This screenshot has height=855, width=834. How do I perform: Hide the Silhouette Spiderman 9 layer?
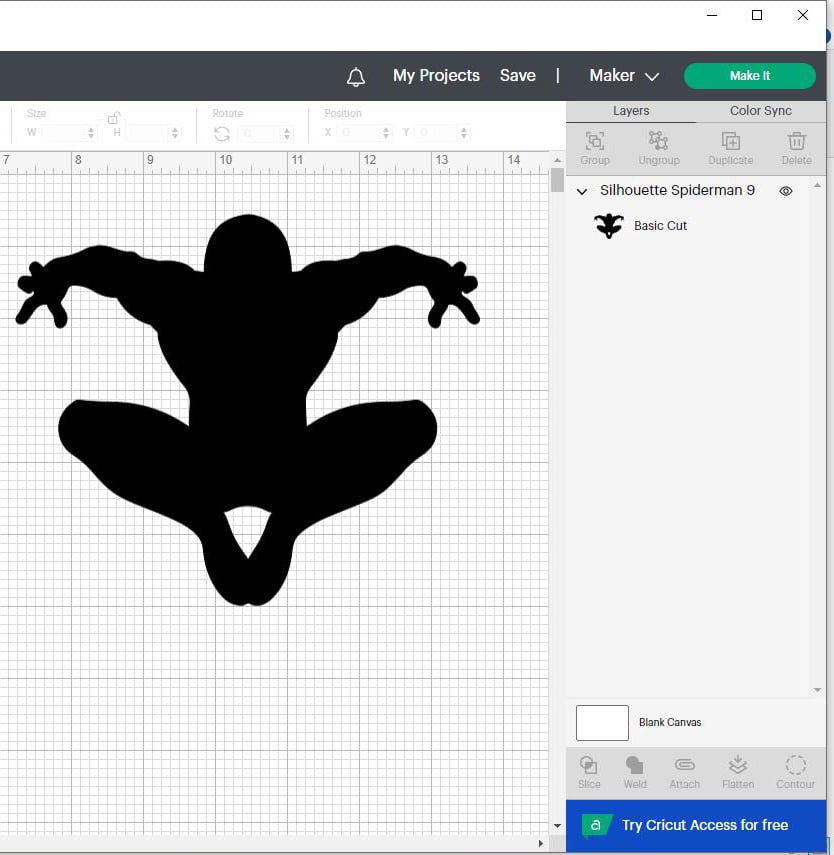tap(785, 191)
